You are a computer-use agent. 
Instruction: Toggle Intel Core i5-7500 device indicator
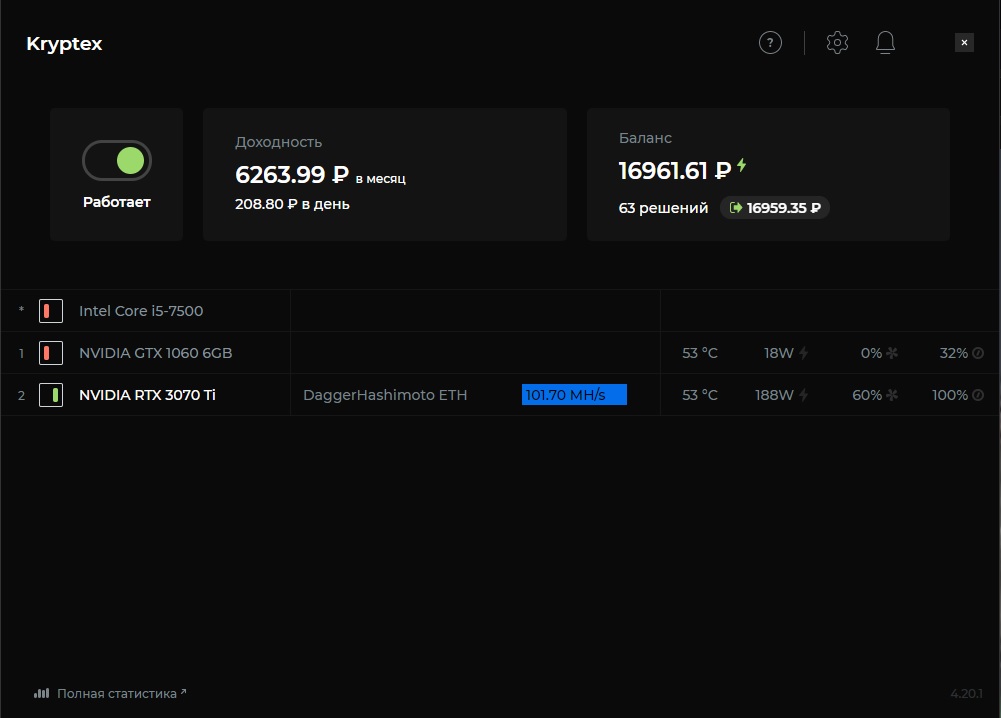pyautogui.click(x=51, y=311)
